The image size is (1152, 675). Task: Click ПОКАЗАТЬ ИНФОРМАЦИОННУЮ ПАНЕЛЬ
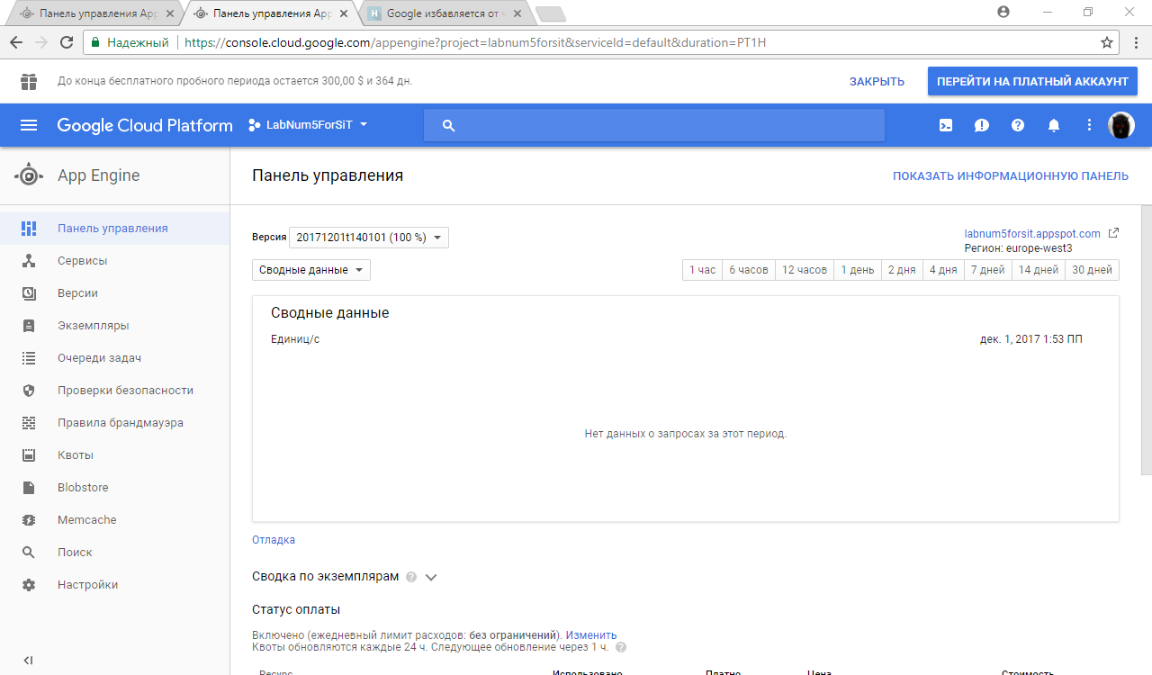pyautogui.click(x=1010, y=176)
